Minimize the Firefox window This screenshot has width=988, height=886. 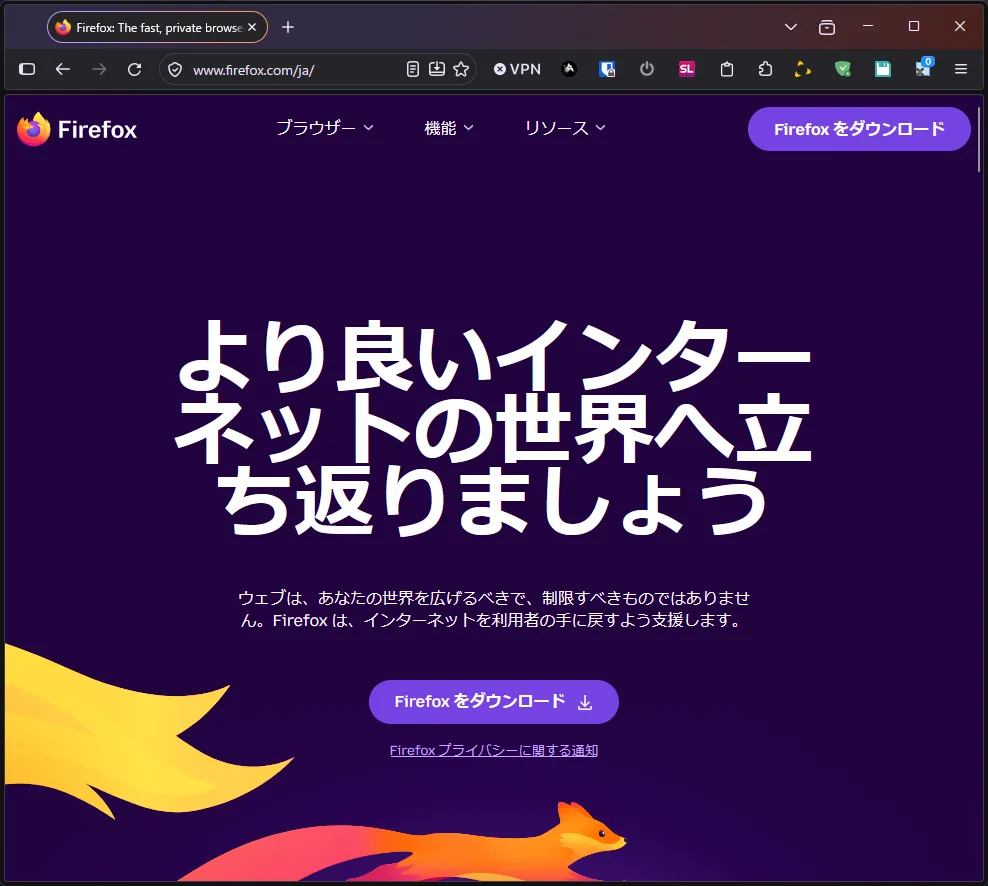pos(868,26)
